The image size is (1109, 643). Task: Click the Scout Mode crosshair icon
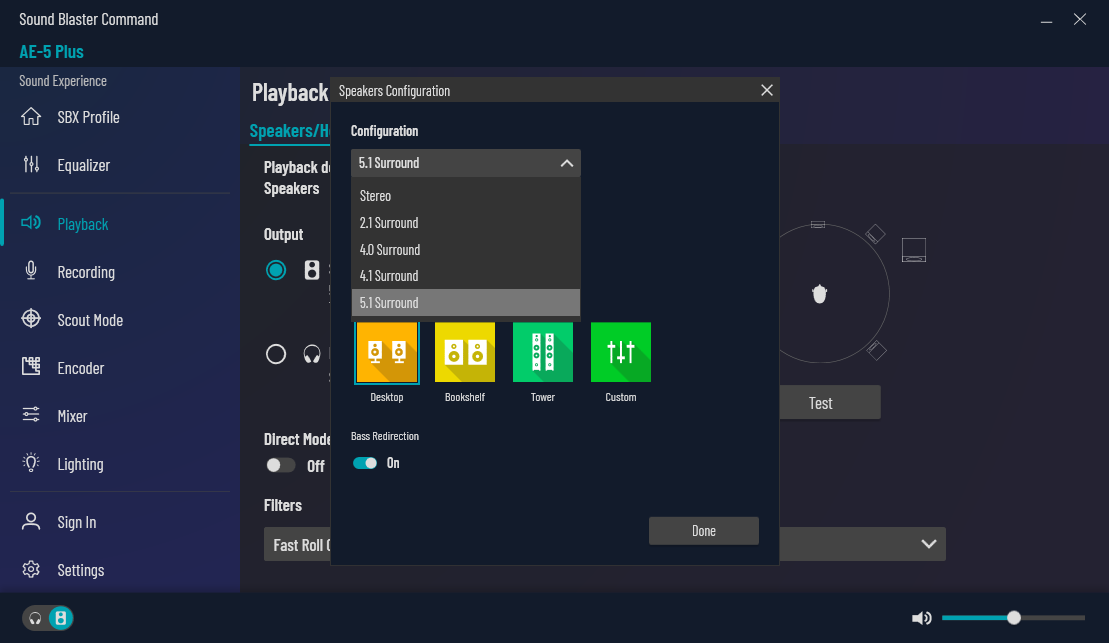31,319
